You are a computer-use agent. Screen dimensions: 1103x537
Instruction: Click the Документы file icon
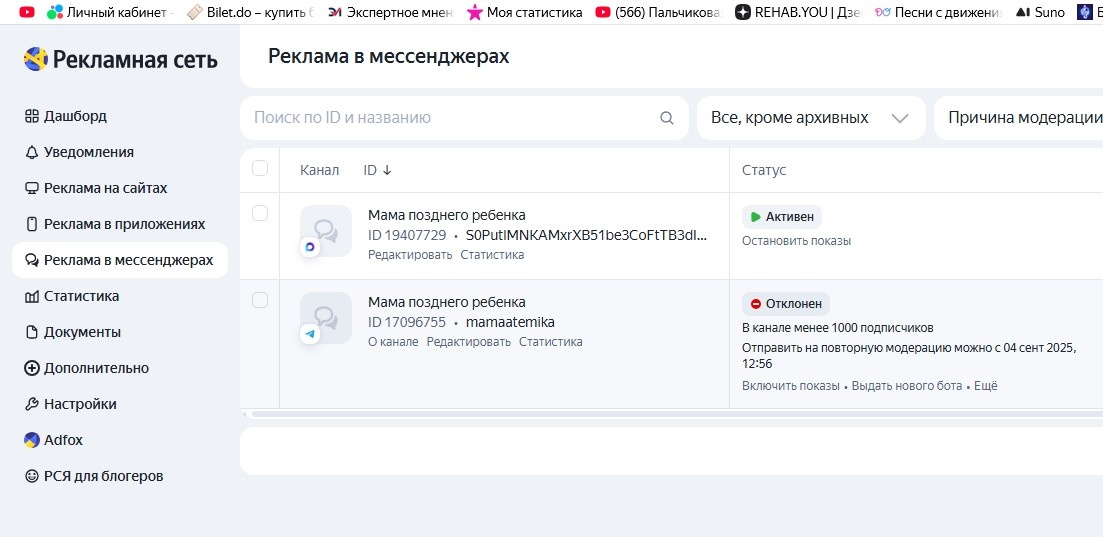[32, 332]
